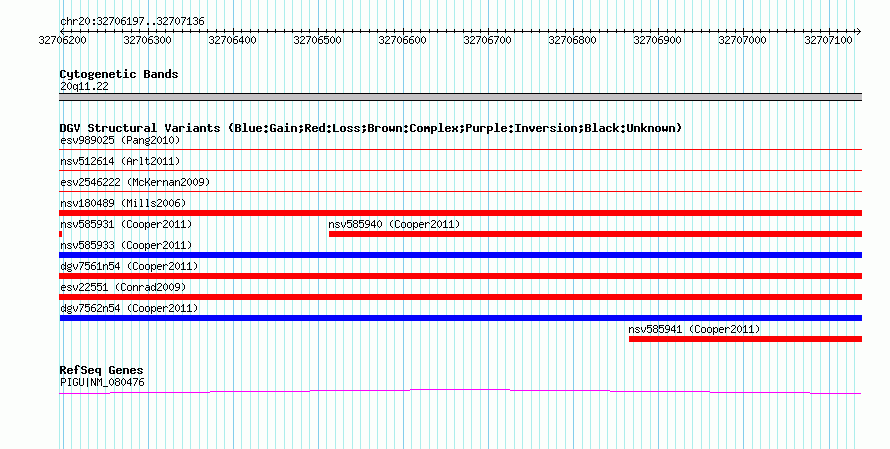Open variant nsv585931 (Cooper2011)
Image resolution: width=890 pixels, height=449 pixels.
tap(126, 224)
